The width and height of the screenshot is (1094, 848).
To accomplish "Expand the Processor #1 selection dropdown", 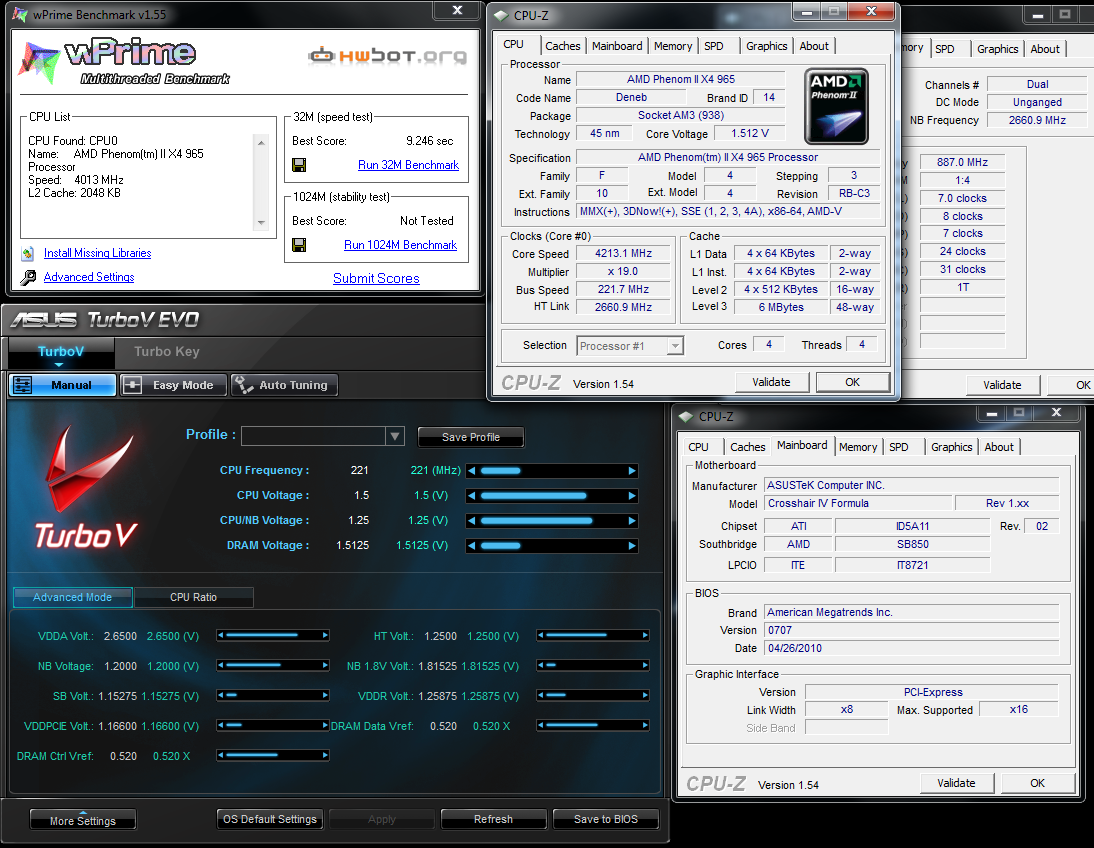I will tap(675, 346).
